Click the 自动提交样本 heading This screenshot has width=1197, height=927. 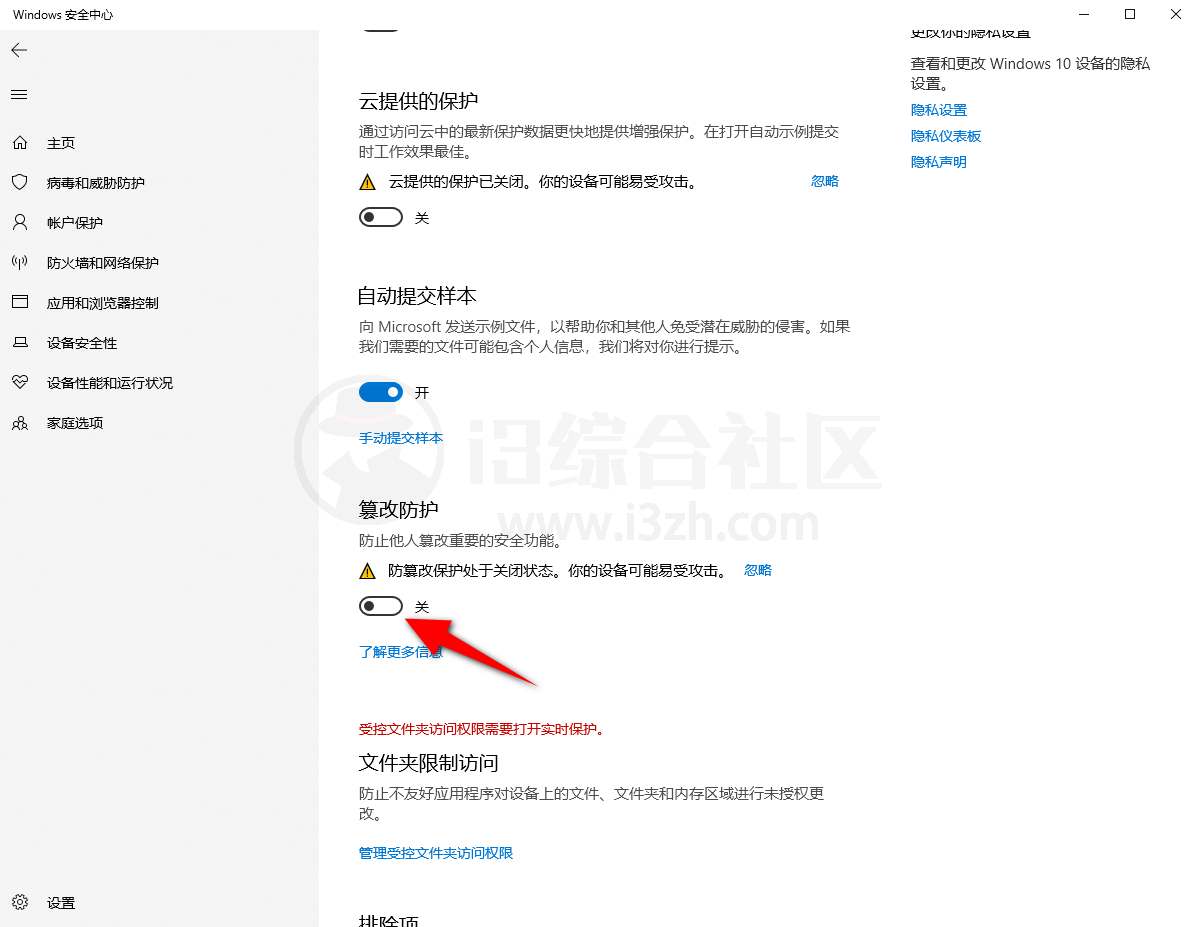point(417,296)
